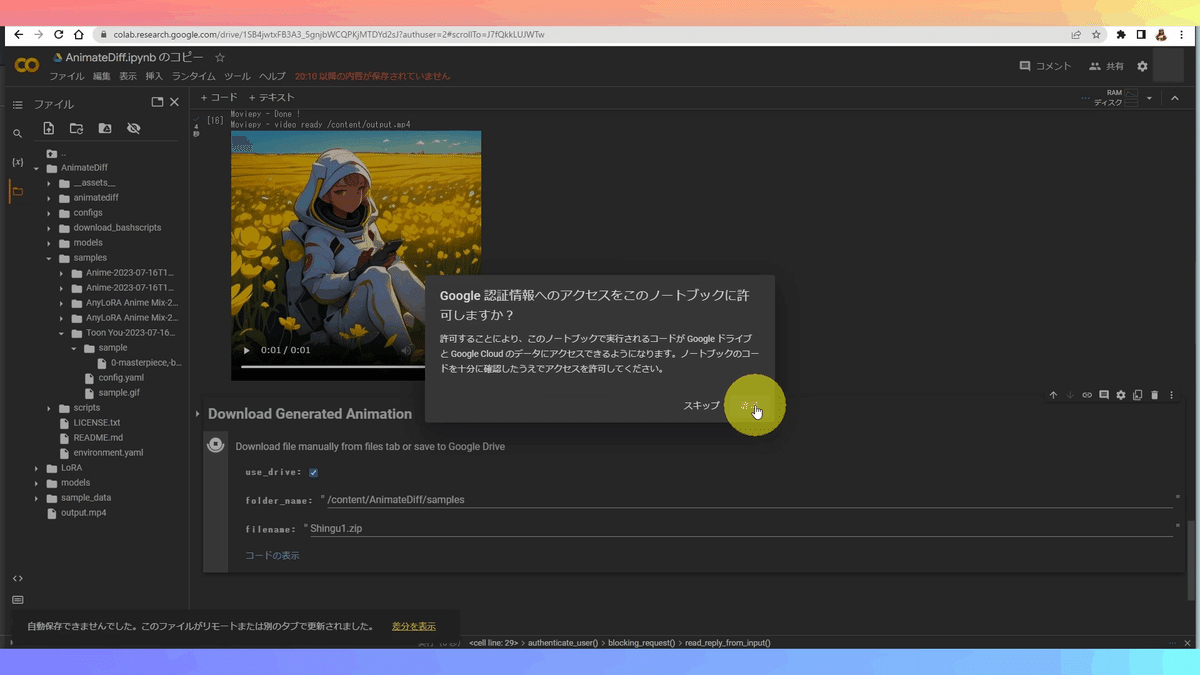The height and width of the screenshot is (675, 1200).
Task: Go back in browser history
Action: [x=18, y=34]
